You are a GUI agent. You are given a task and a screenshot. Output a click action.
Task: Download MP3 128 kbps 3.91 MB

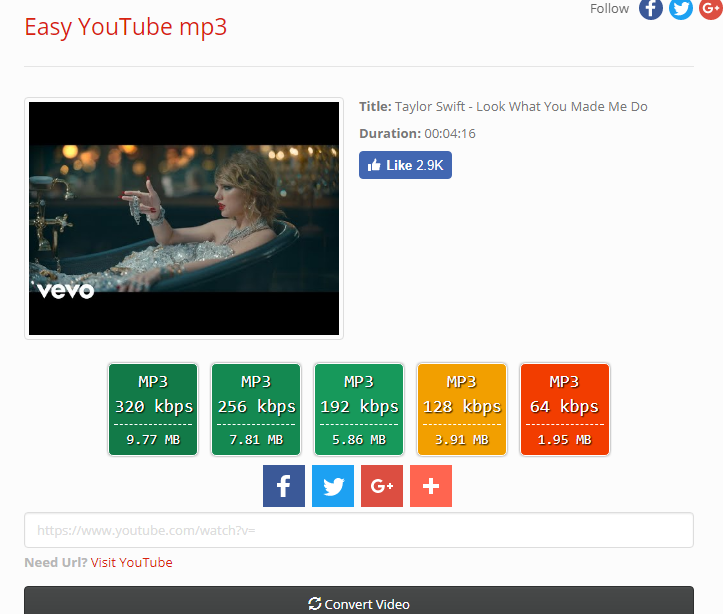click(x=462, y=409)
